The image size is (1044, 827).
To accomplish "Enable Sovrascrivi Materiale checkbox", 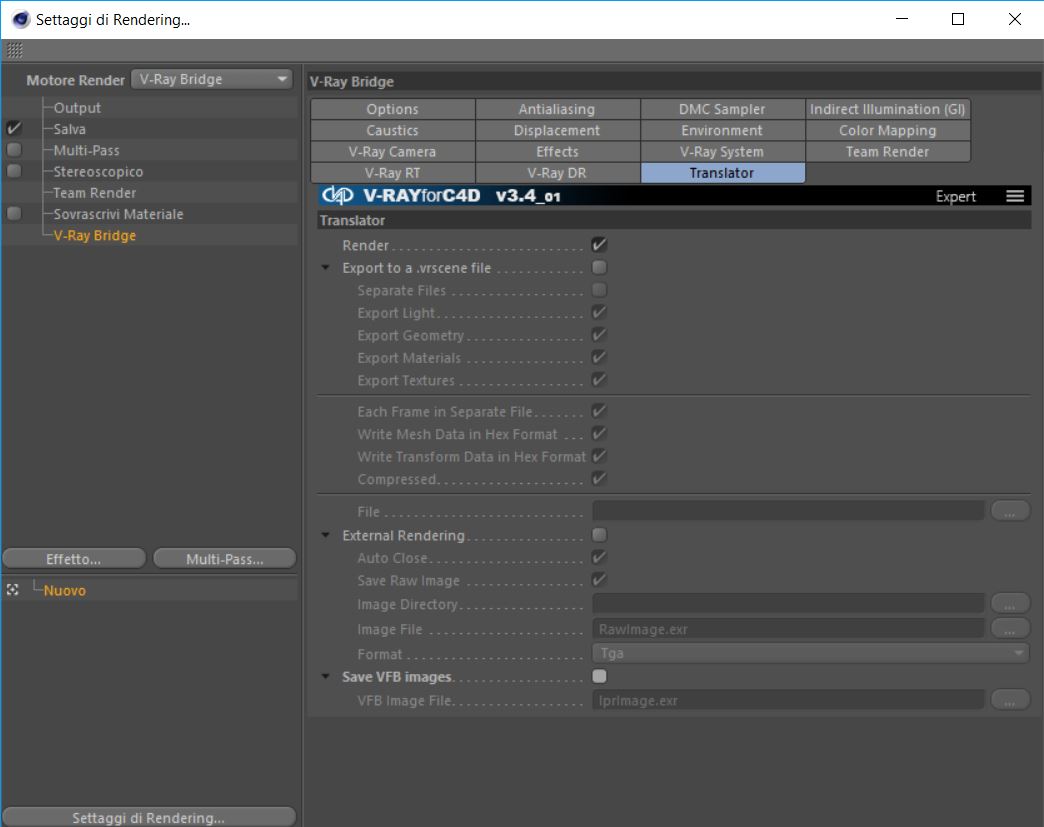I will click(x=14, y=214).
